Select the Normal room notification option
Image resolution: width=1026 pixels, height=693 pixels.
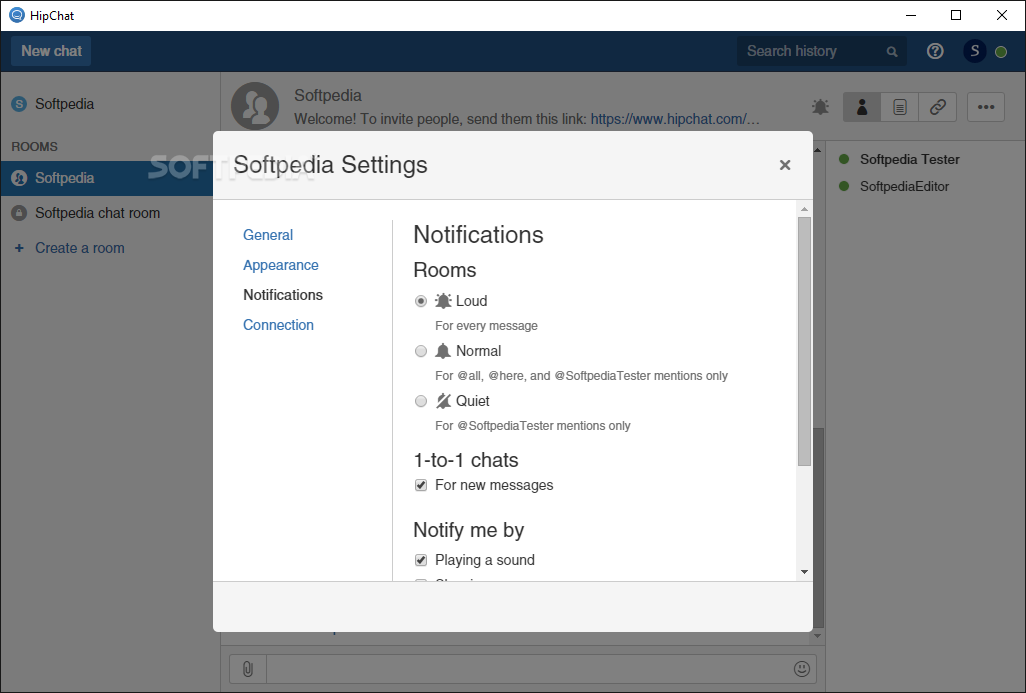[421, 351]
